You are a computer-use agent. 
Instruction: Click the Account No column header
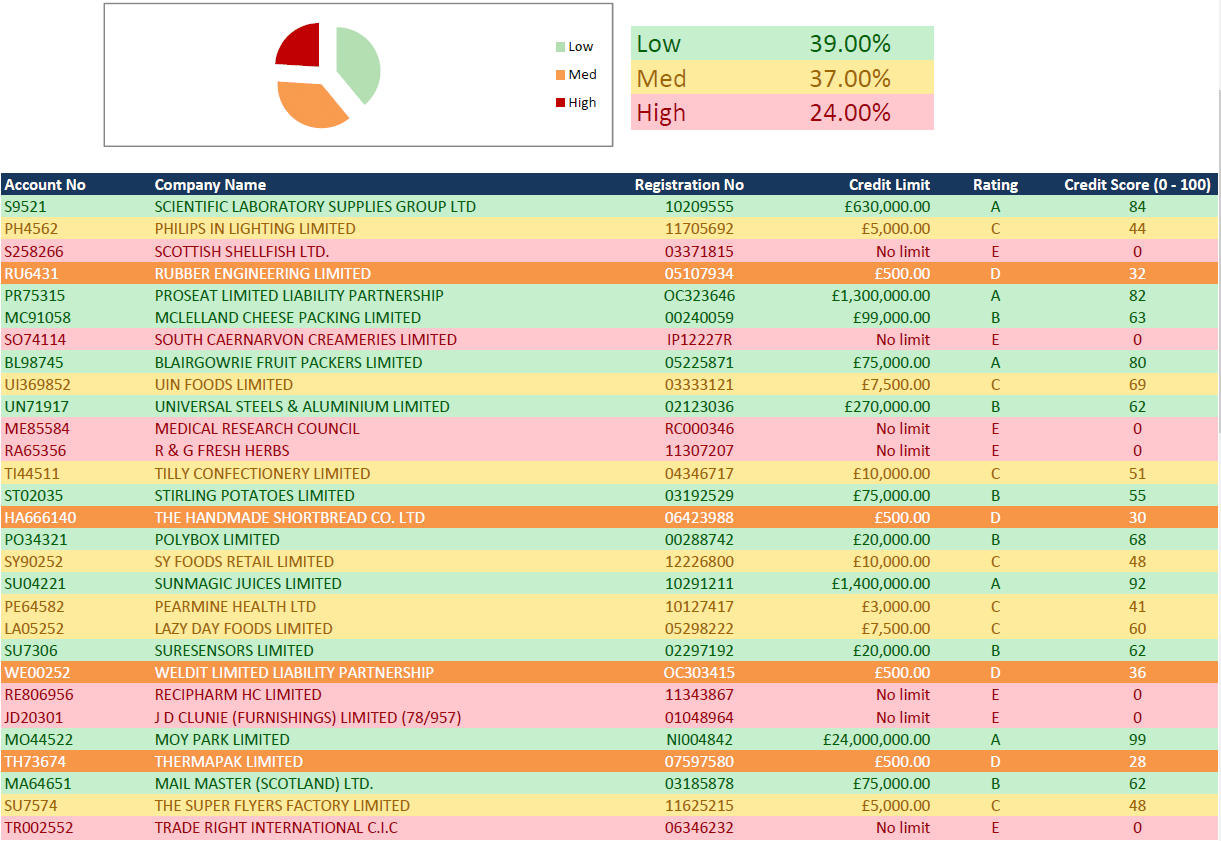point(45,185)
